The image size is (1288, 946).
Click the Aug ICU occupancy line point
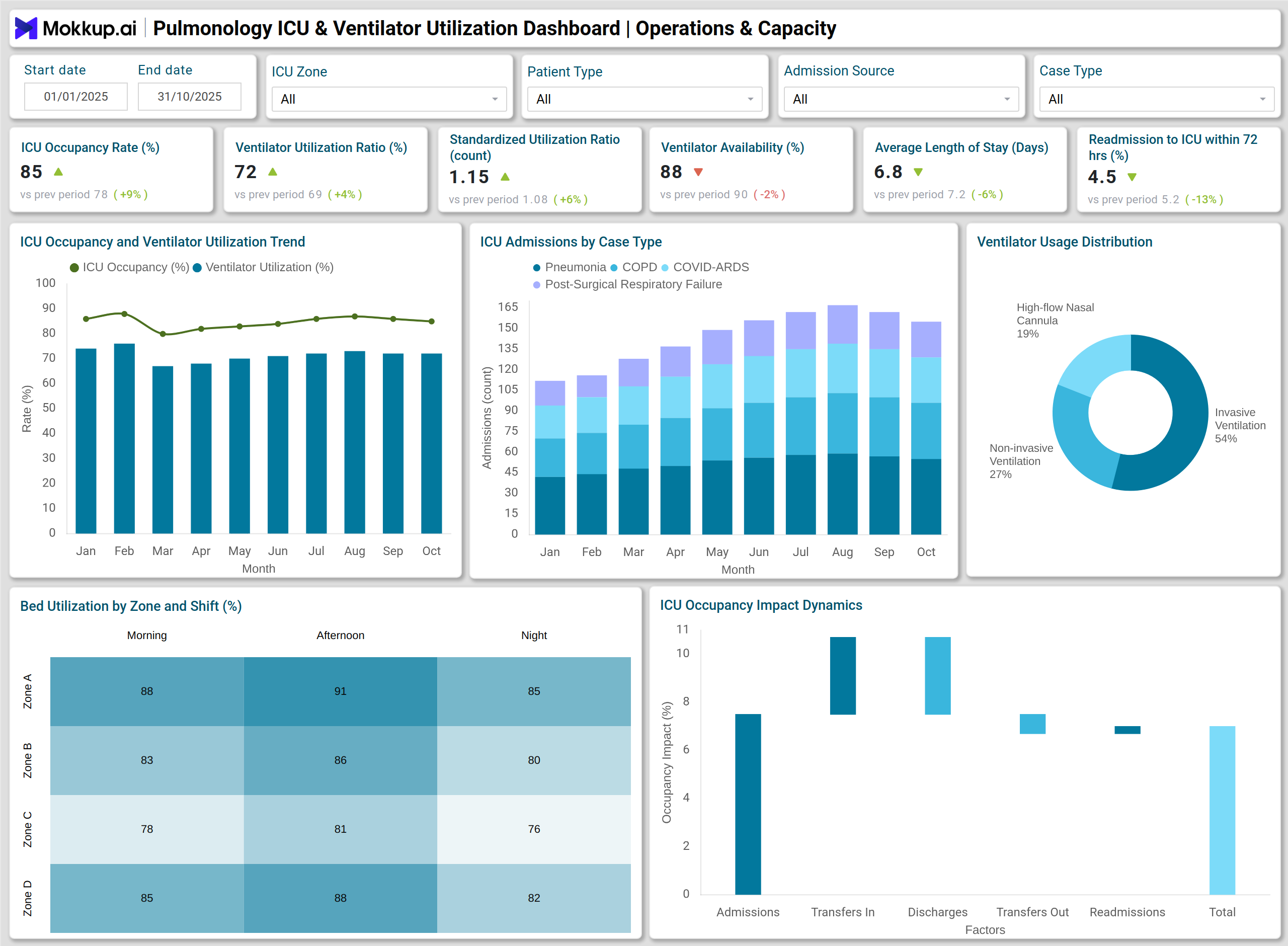354,316
